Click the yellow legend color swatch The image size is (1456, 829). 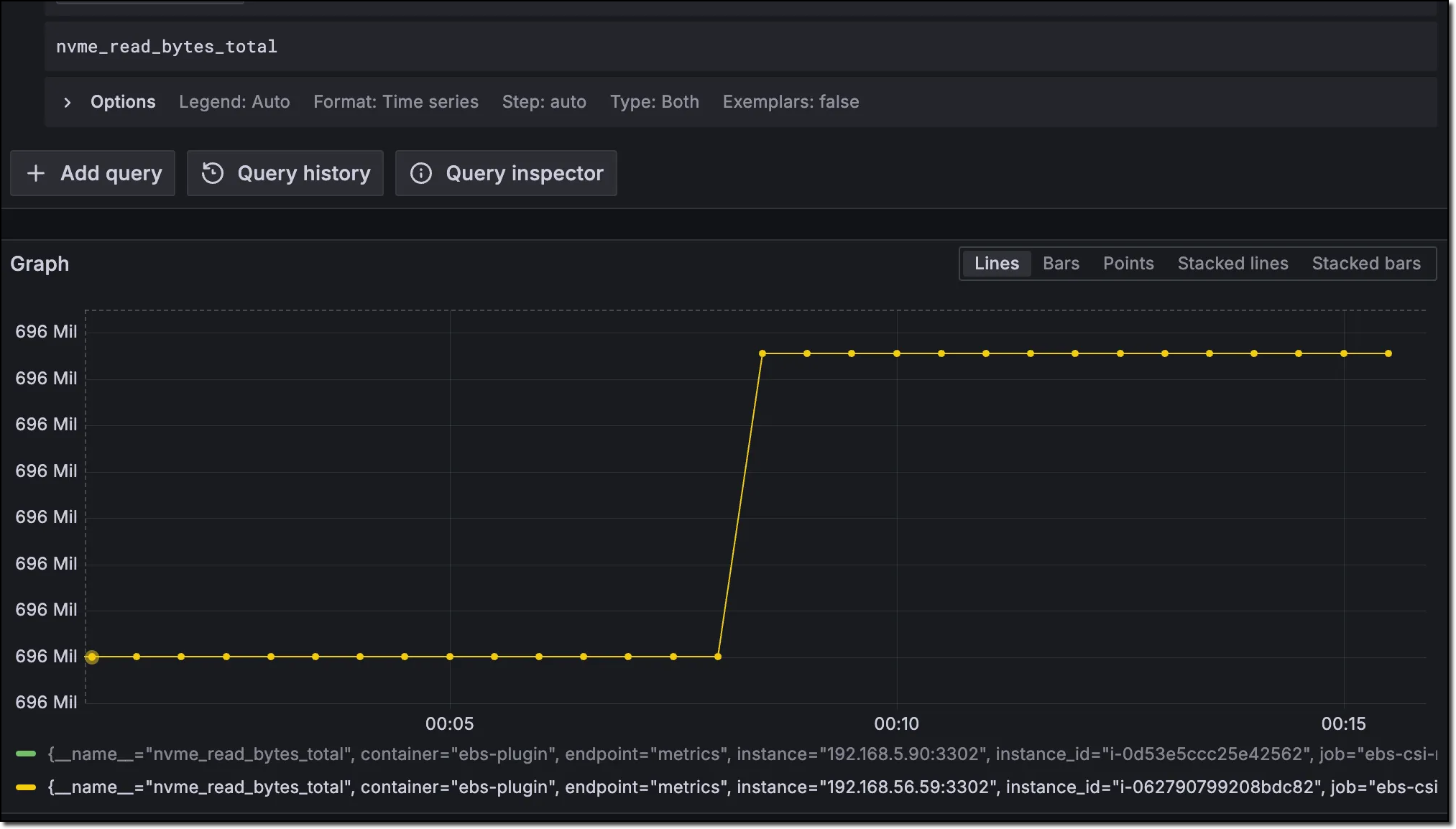(25, 787)
